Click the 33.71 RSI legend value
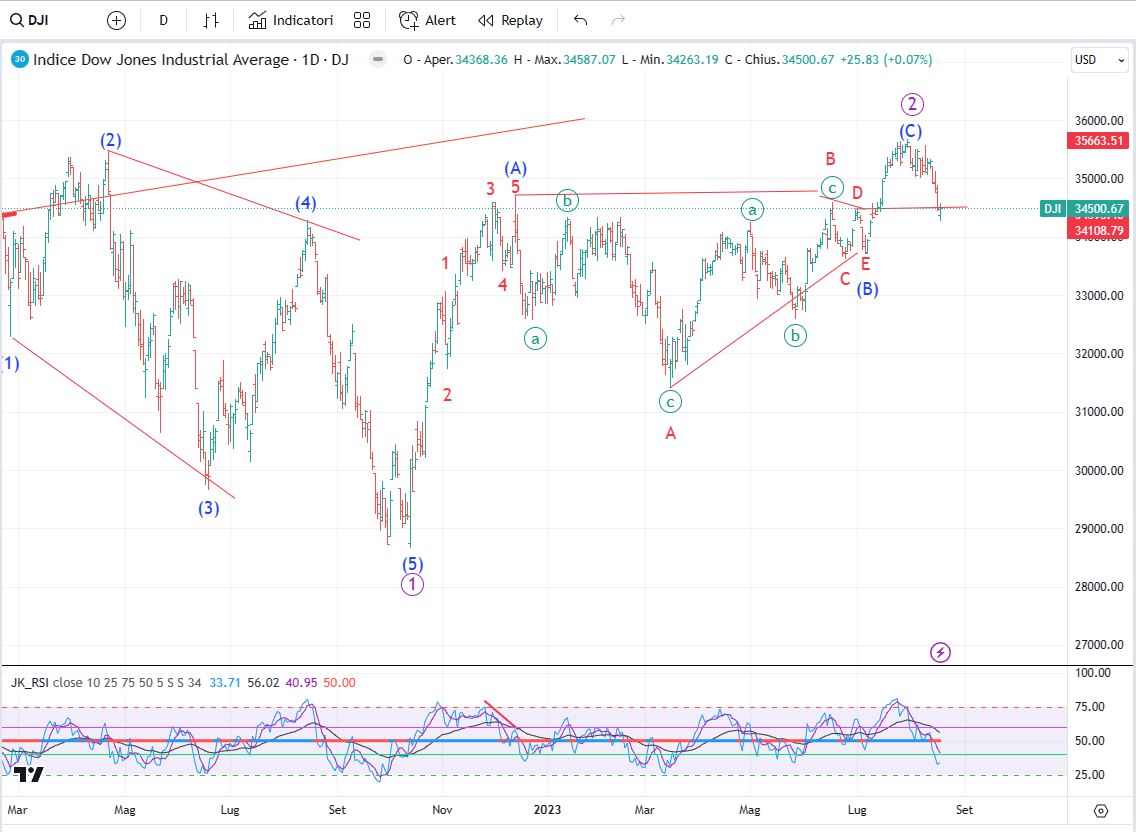 pyautogui.click(x=225, y=682)
